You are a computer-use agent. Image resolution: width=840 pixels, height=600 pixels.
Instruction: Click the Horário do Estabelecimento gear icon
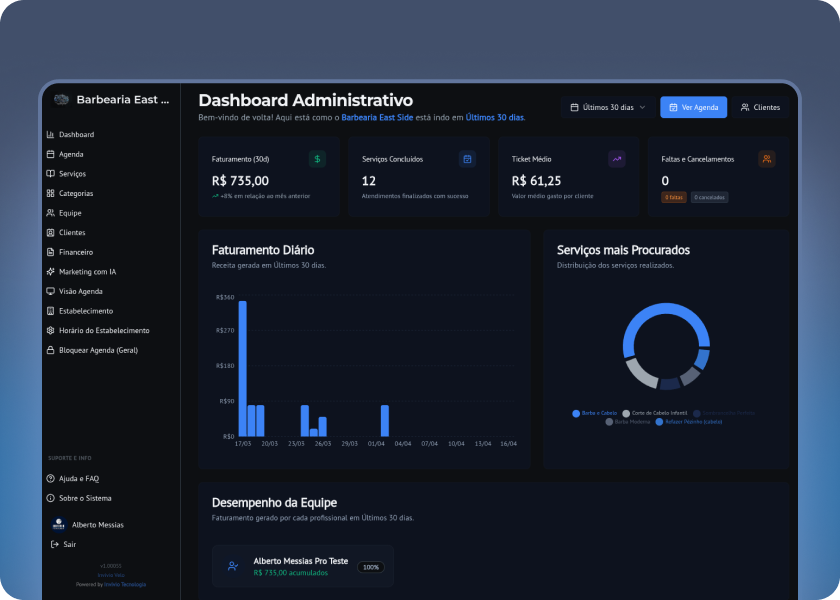(50, 331)
